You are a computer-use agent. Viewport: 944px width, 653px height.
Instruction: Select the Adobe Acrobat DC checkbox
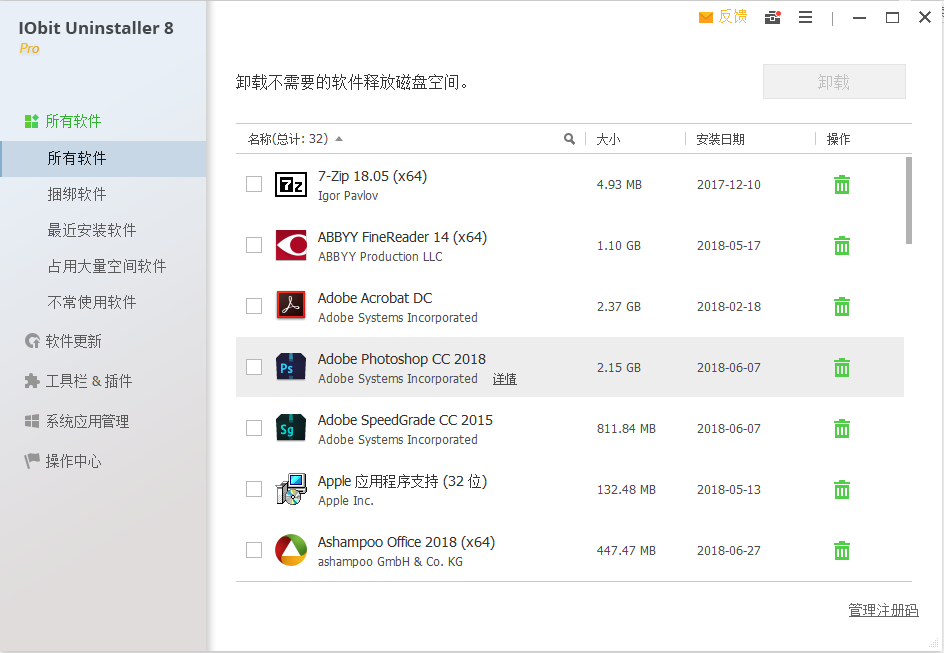click(x=254, y=306)
